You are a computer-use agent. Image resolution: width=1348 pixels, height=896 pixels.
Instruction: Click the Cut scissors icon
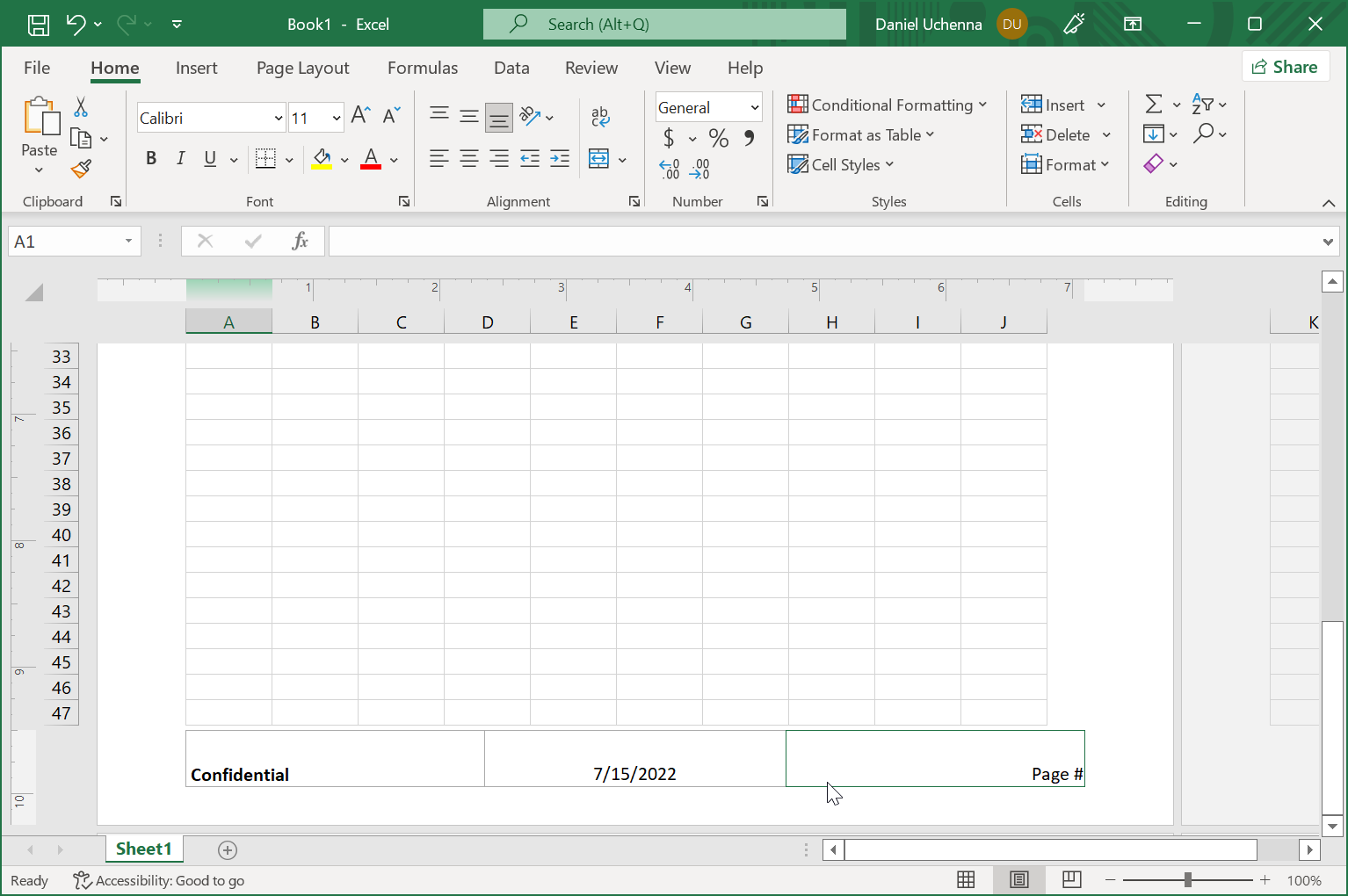coord(81,107)
